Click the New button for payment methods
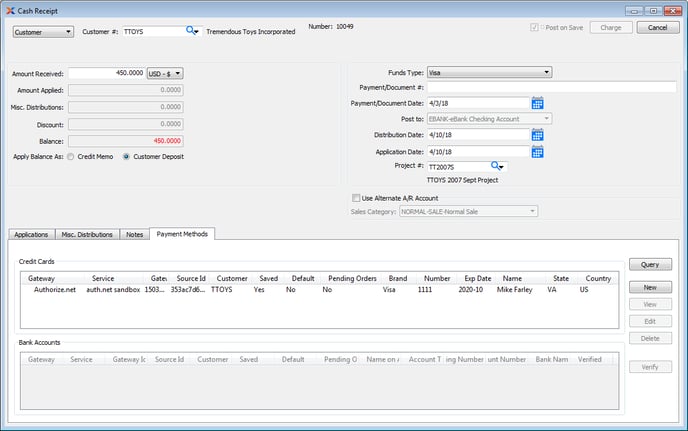Viewport: 688px width, 431px height. [x=649, y=287]
